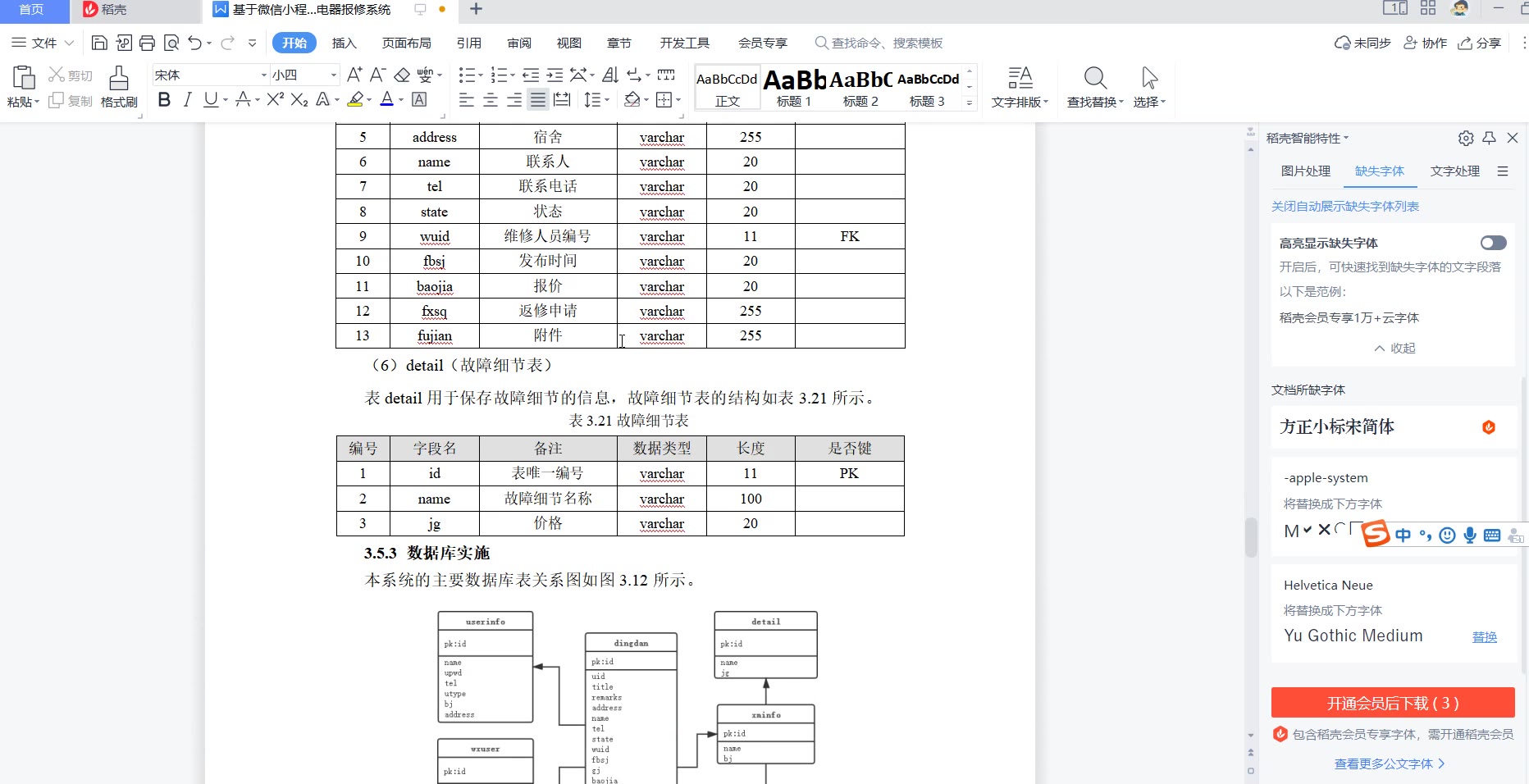Toggle Underline formatting

click(x=211, y=99)
